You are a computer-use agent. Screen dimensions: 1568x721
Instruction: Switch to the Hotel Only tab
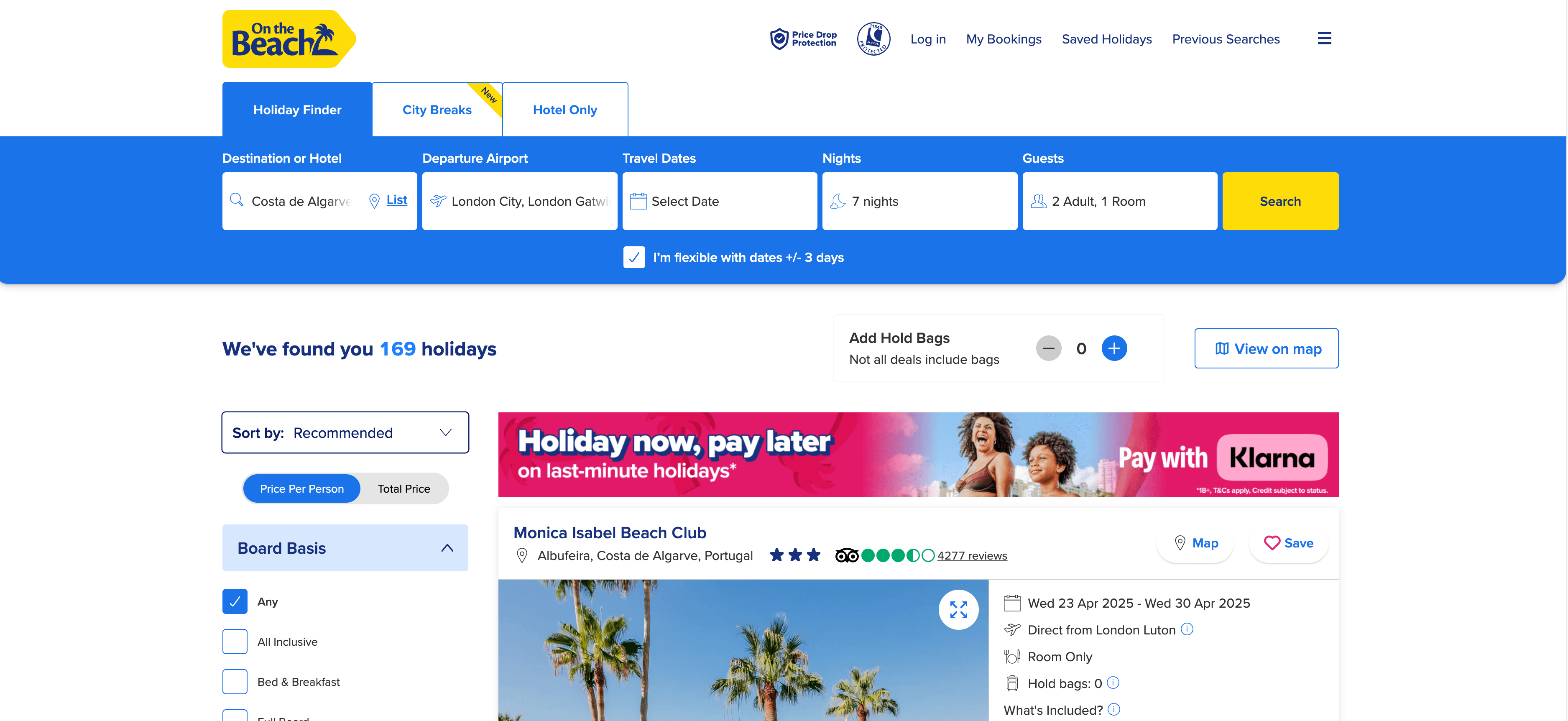coord(565,110)
